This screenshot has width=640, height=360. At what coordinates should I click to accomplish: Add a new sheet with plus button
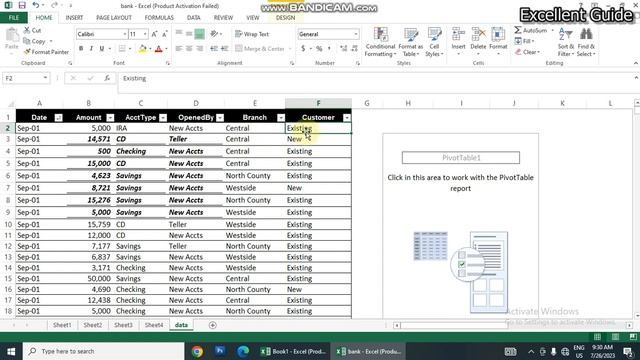(x=212, y=325)
